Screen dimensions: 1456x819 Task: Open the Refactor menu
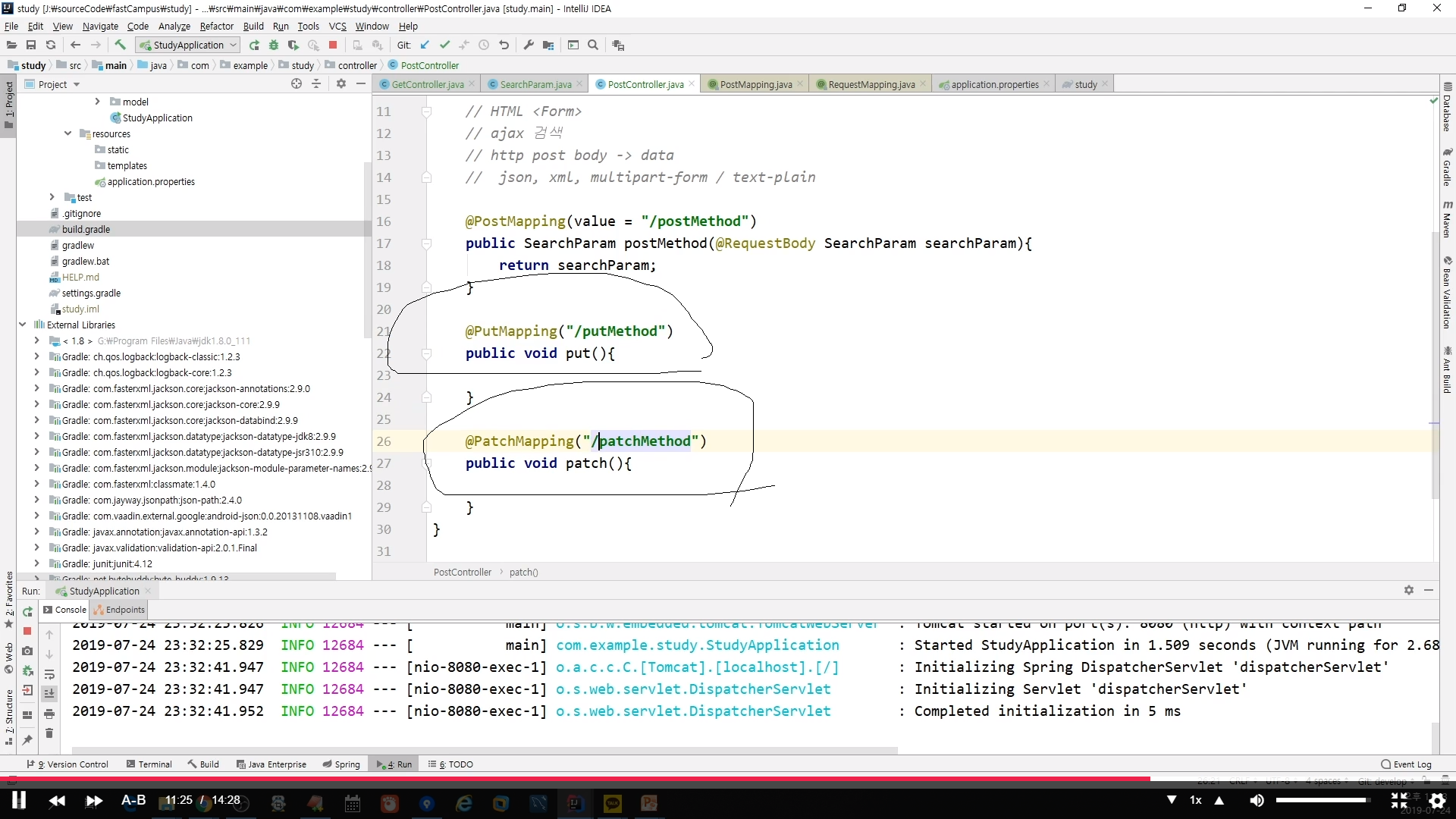(216, 26)
